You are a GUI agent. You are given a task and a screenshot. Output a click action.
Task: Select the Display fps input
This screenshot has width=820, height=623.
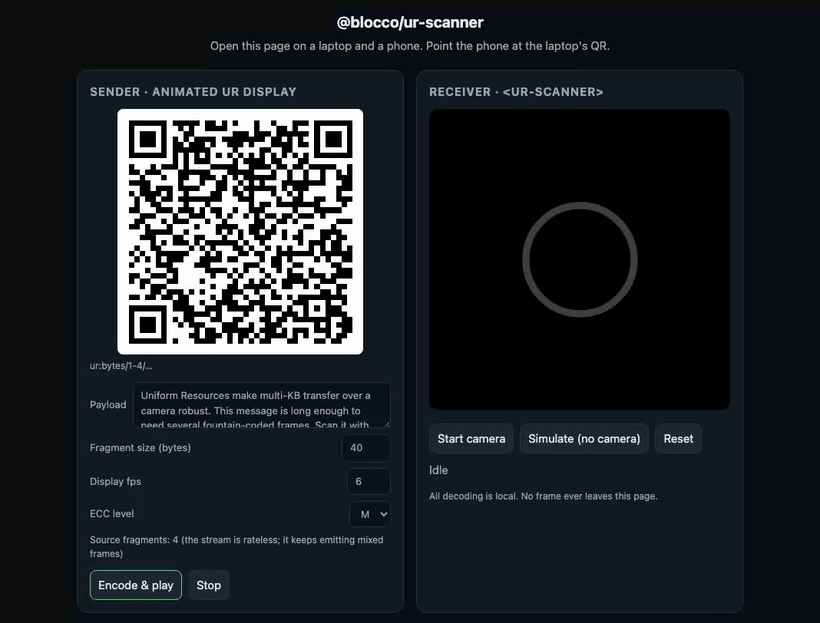(x=368, y=481)
